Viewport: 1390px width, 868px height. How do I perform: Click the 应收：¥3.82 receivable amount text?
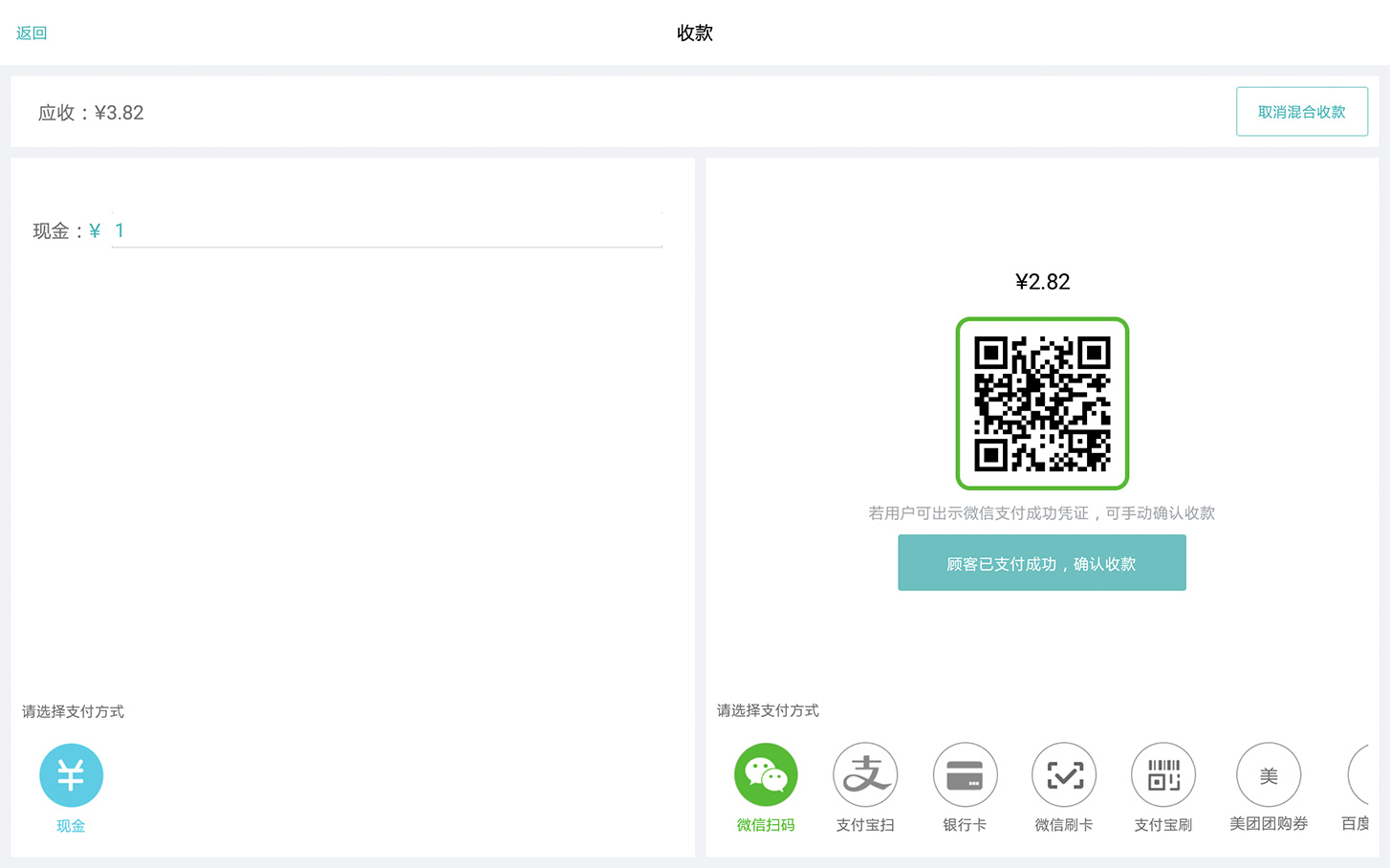pos(91,113)
